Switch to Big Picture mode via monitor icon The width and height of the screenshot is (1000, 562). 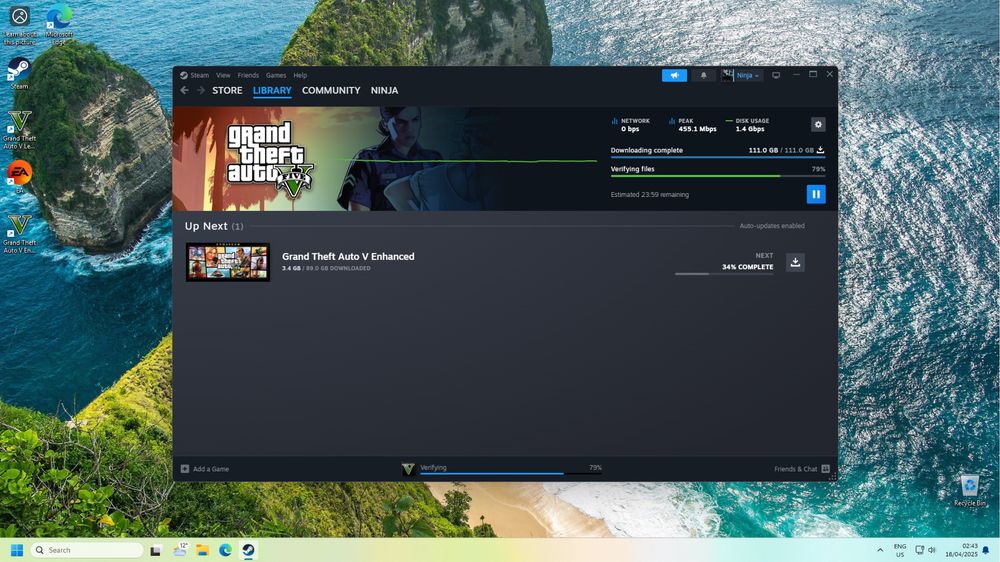(x=776, y=75)
